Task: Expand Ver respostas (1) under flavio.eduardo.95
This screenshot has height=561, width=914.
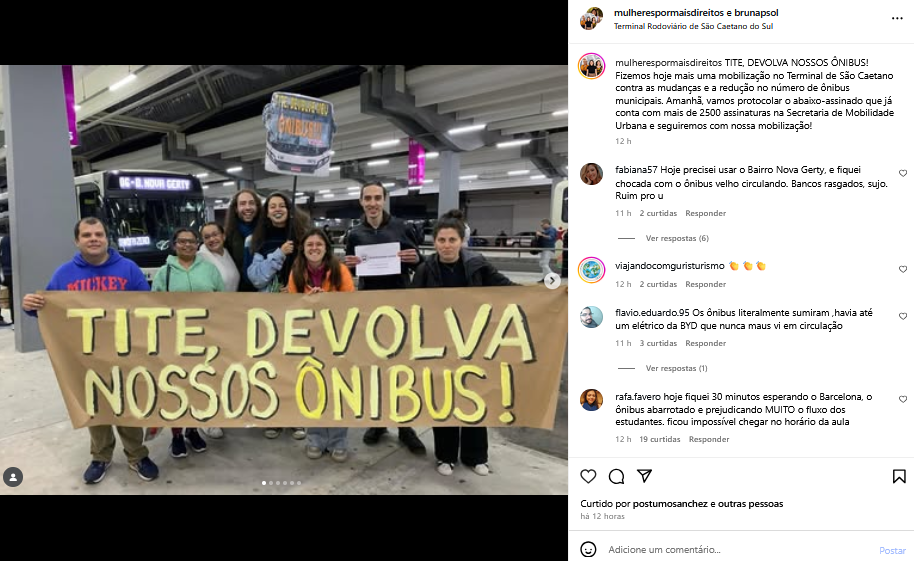Action: 676,368
